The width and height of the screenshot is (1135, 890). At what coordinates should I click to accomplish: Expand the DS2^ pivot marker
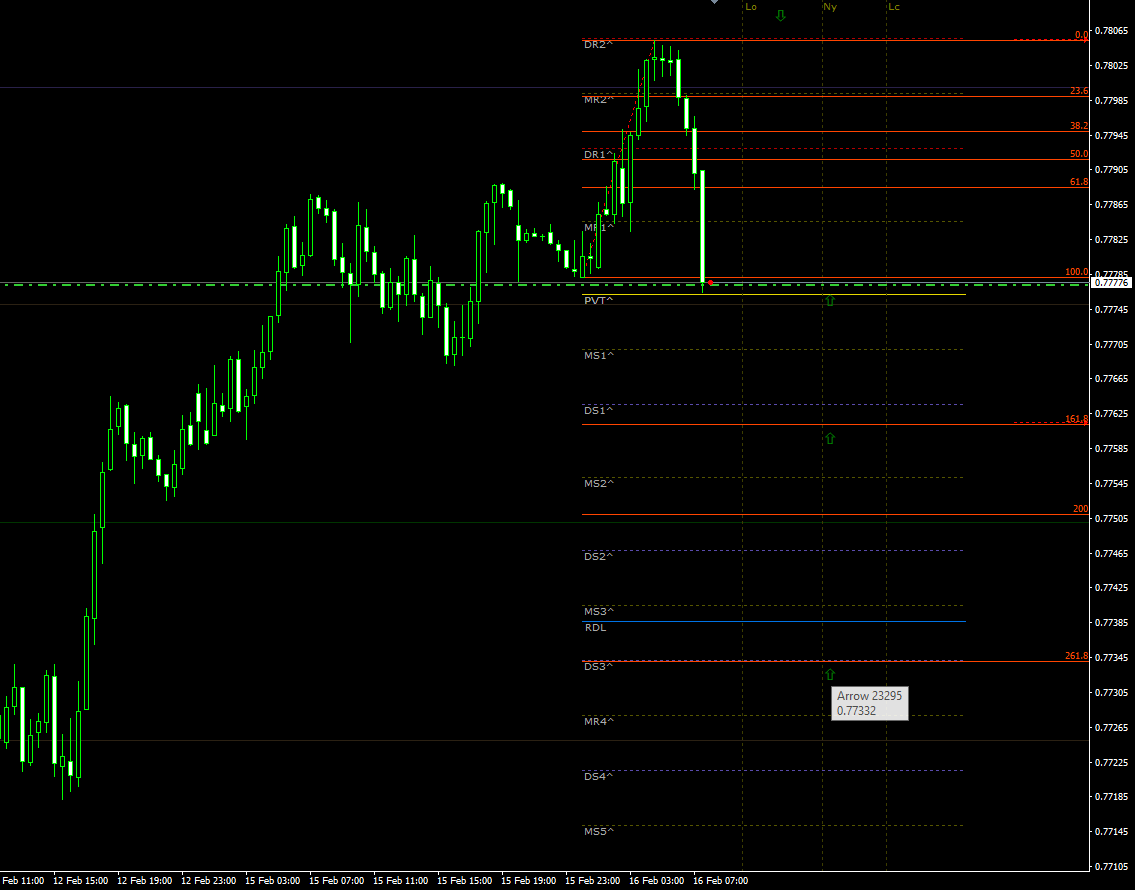(x=597, y=556)
